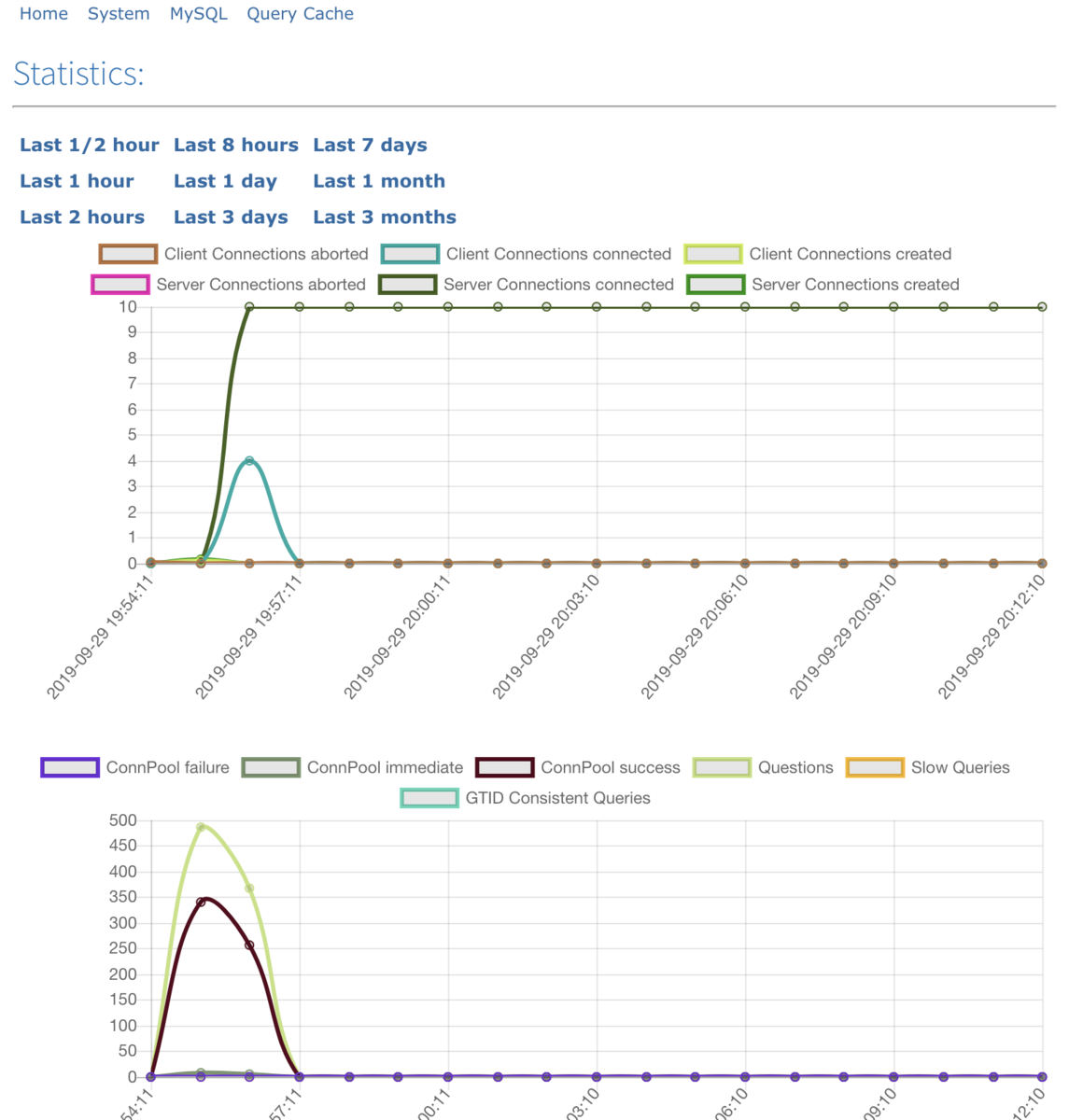The image size is (1083, 1120).
Task: Toggle Client Connections connected legend swatch
Action: click(x=410, y=254)
